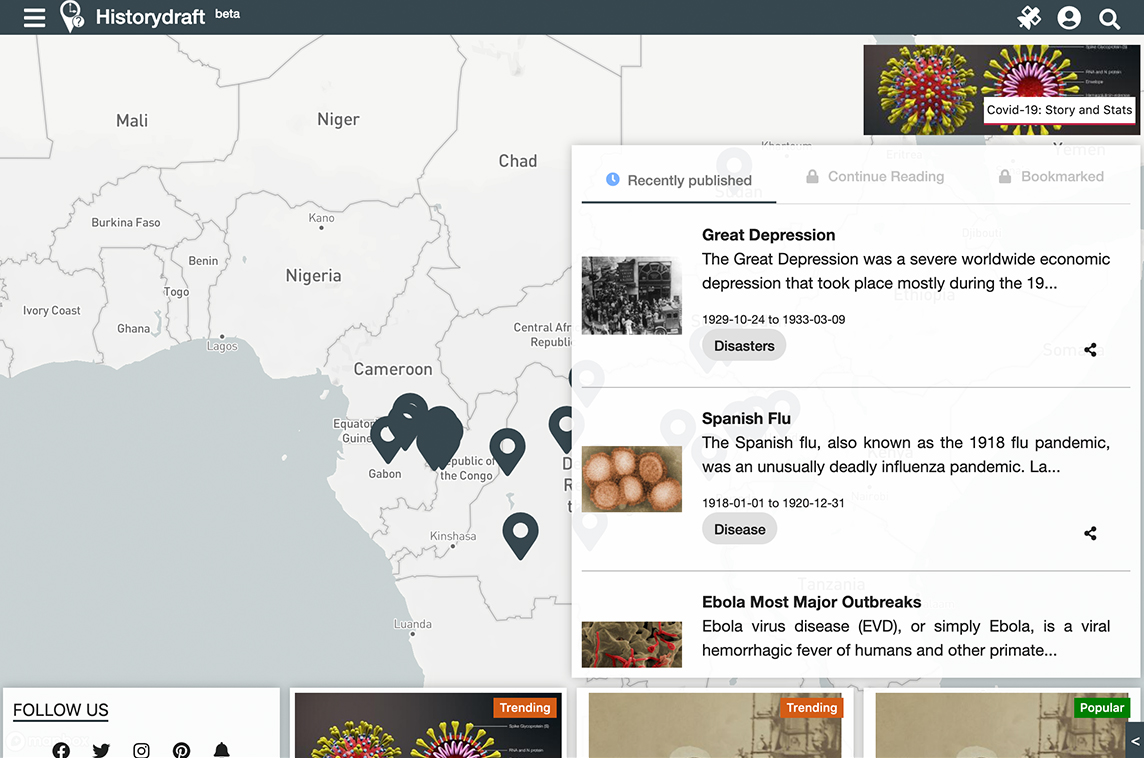This screenshot has height=758, width=1144.
Task: Toggle the satellite map view icon
Action: [1029, 18]
